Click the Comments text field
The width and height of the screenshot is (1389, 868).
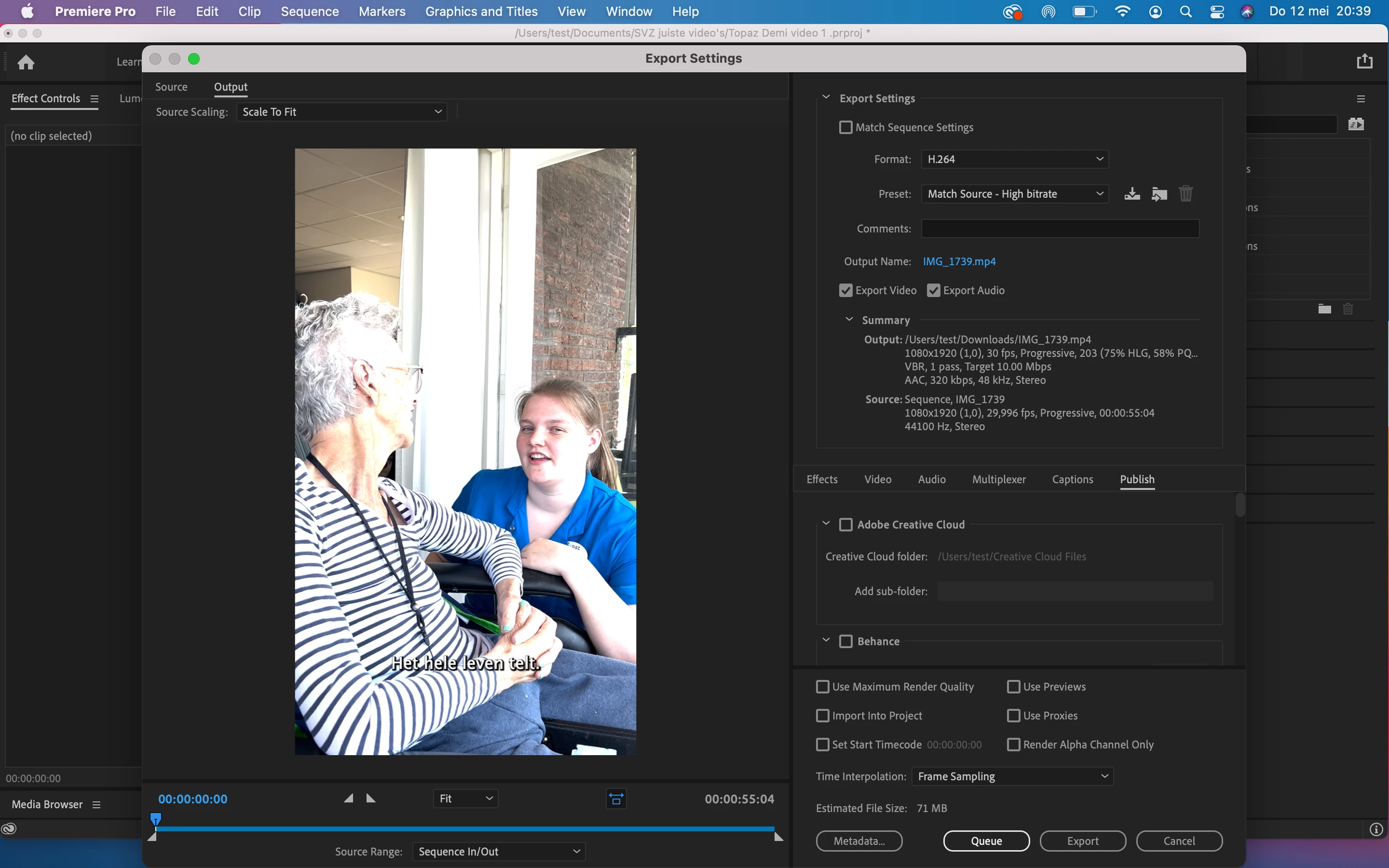(x=1060, y=229)
